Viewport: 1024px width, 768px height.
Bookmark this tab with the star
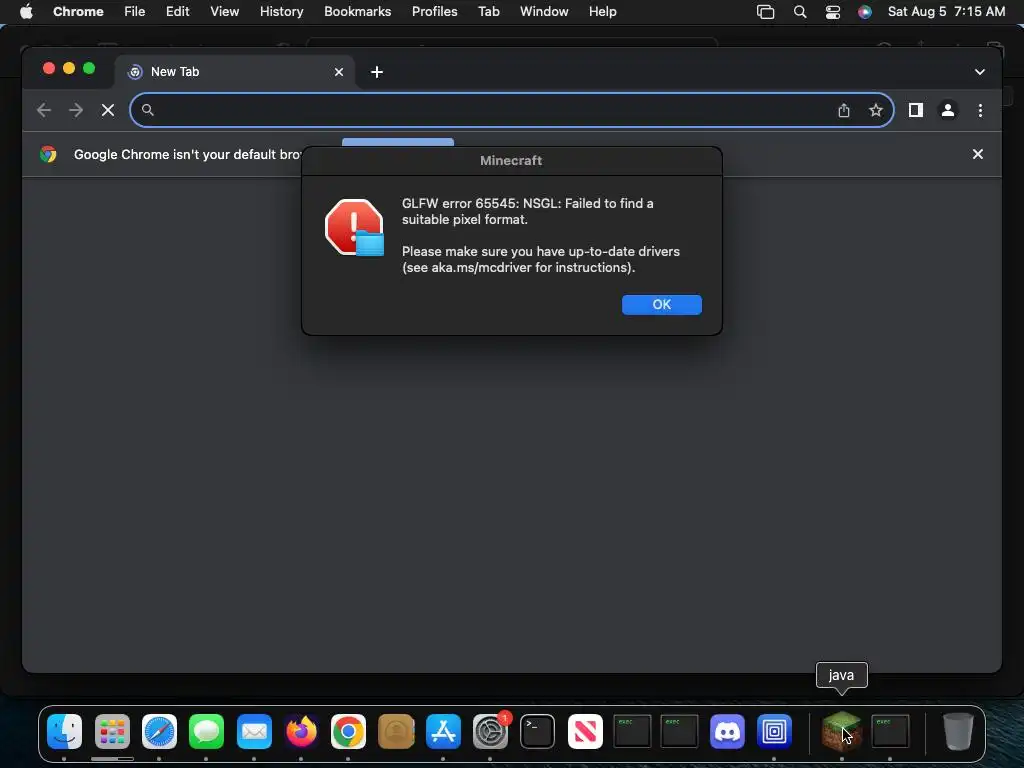[x=876, y=110]
